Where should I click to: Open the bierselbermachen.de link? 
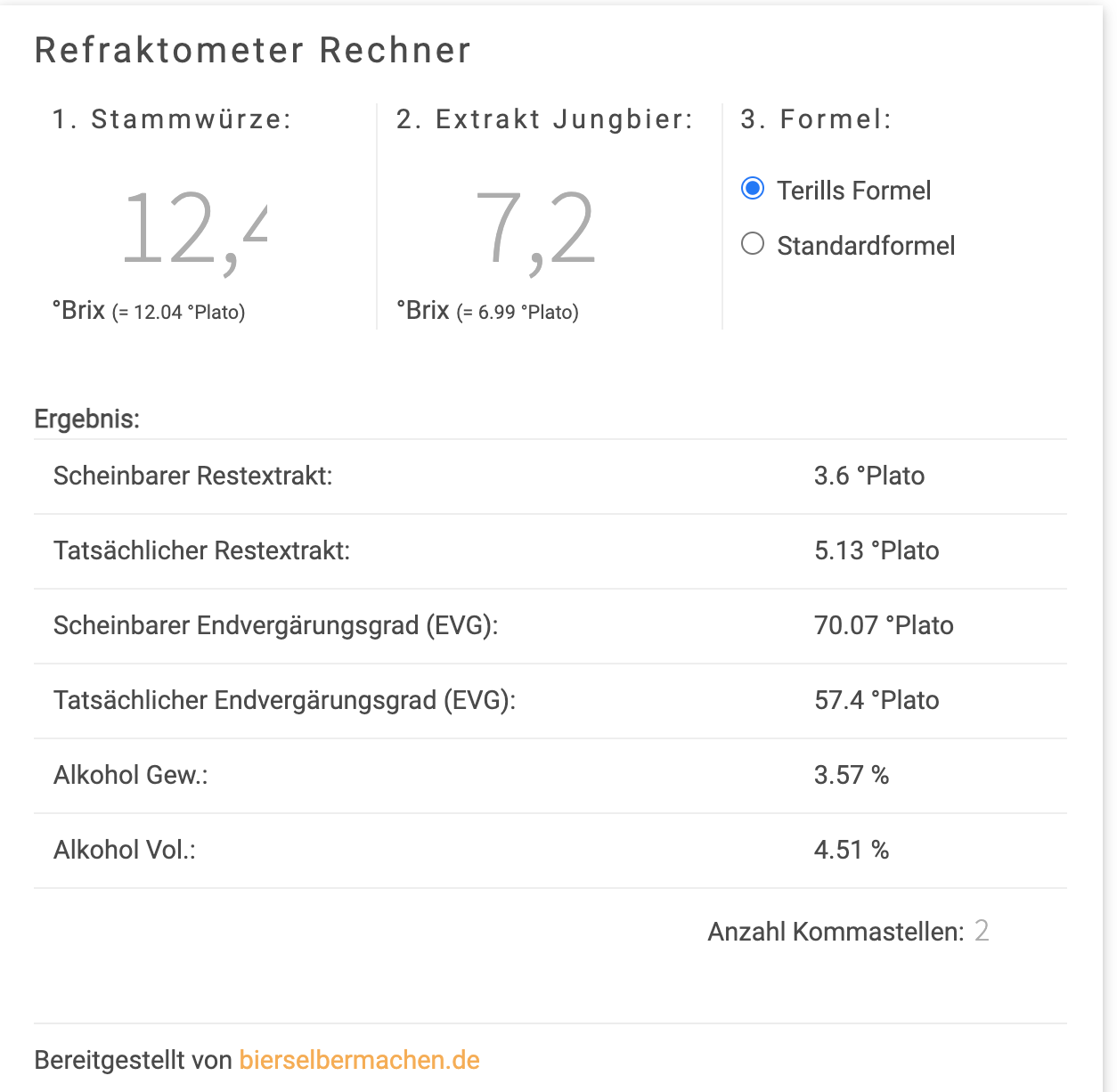[x=359, y=1060]
